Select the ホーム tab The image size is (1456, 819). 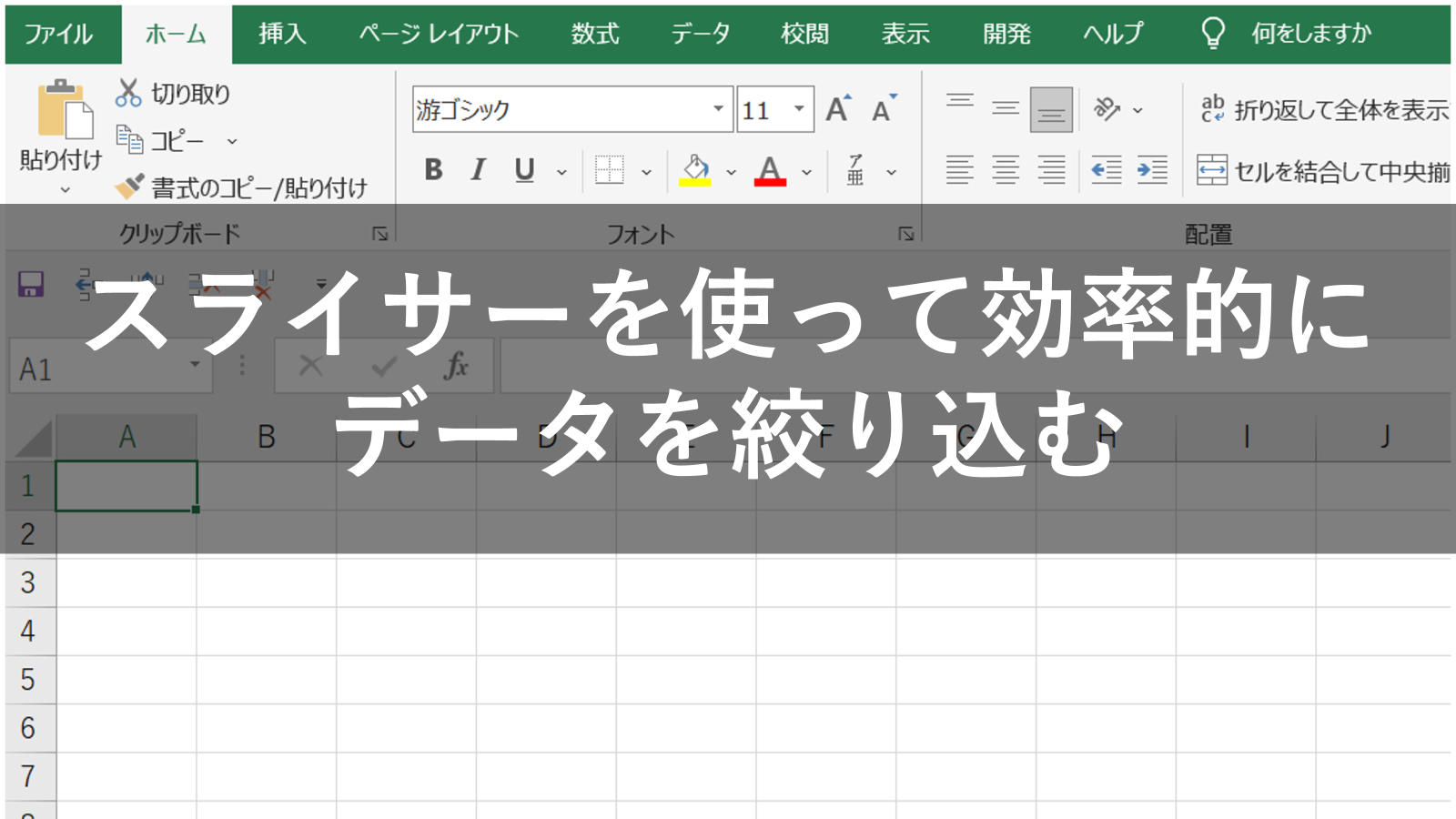(x=177, y=34)
